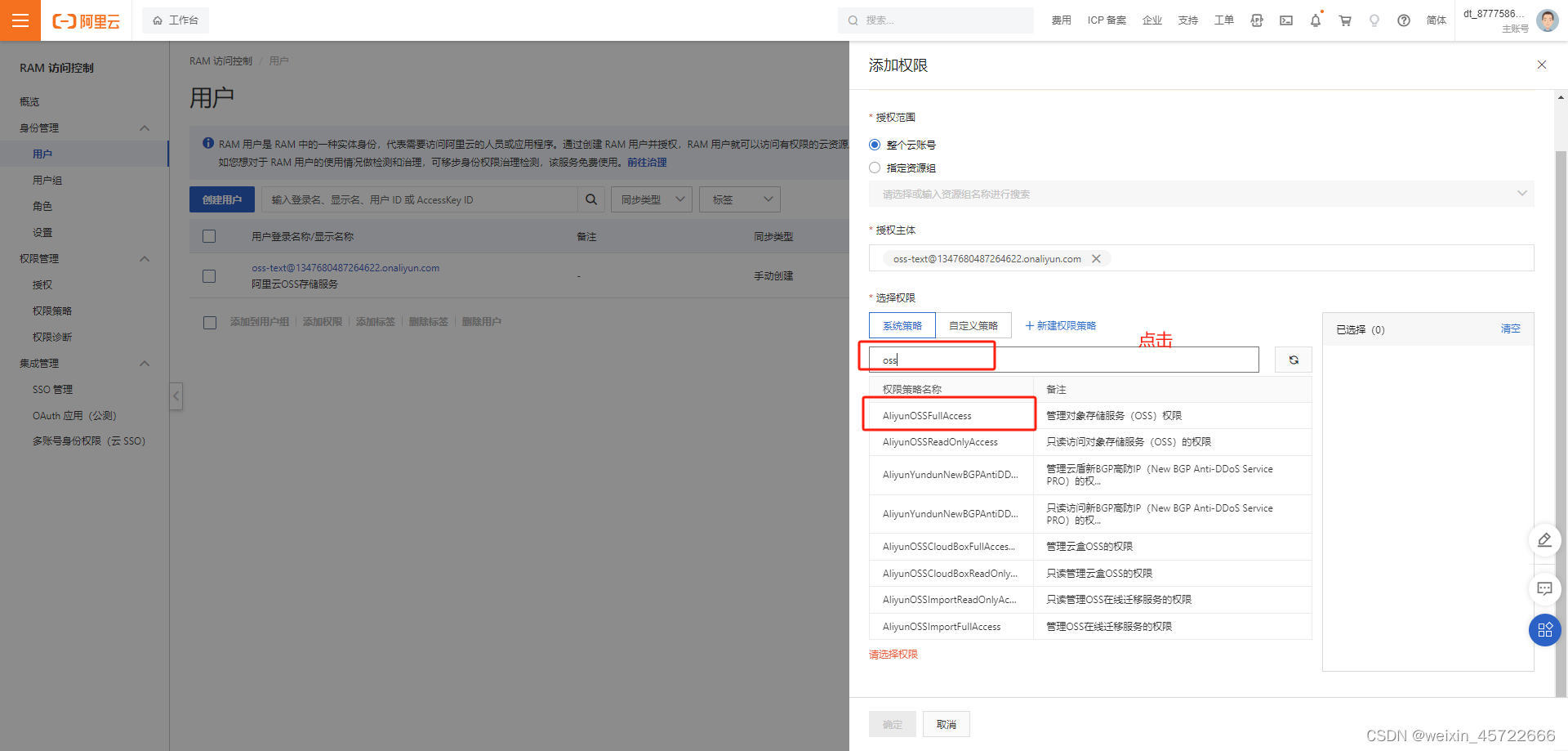
Task: Collapse the 身份管理 sidebar section
Action: 145,128
